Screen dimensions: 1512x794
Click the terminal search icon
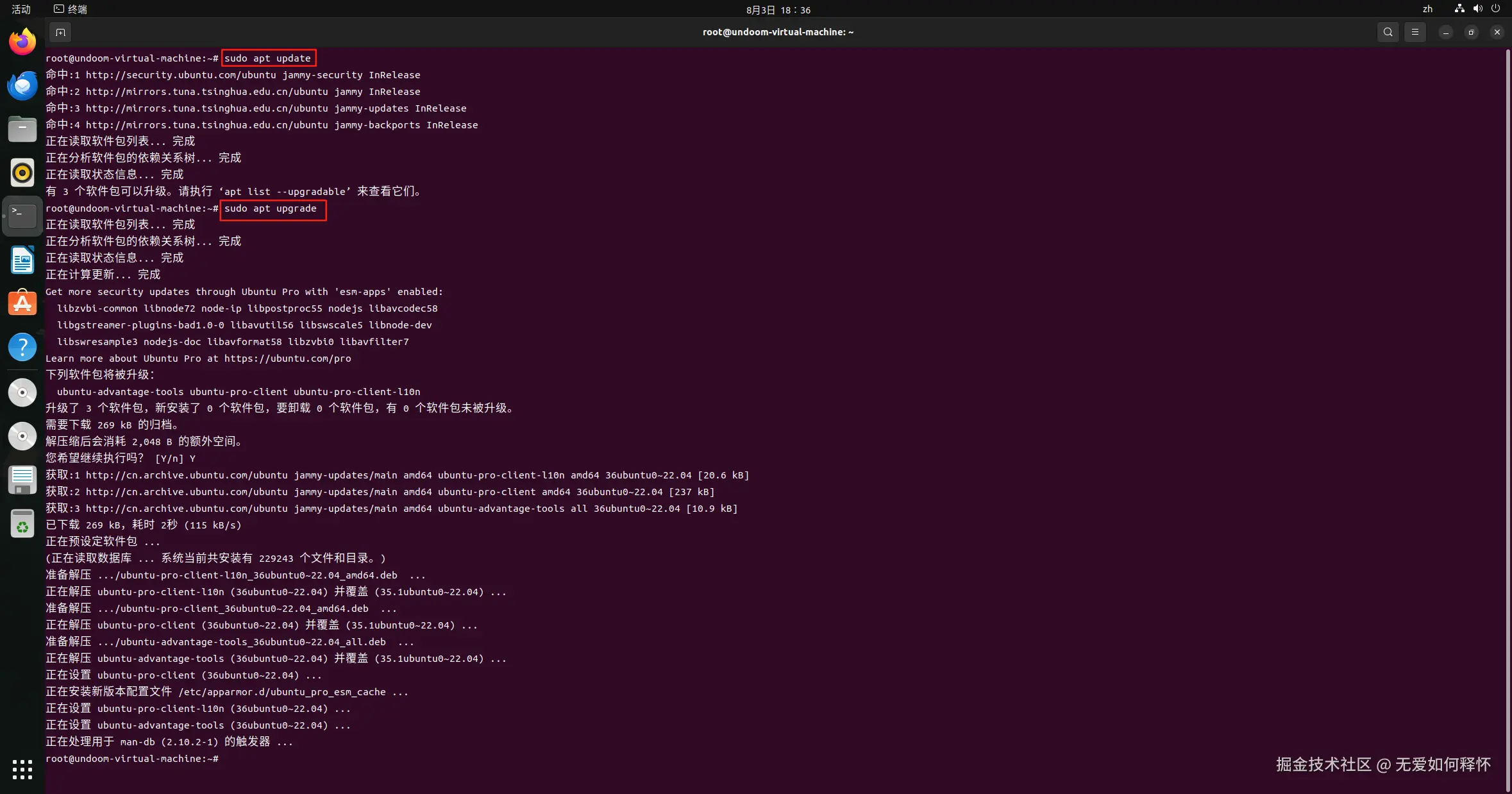tap(1388, 32)
